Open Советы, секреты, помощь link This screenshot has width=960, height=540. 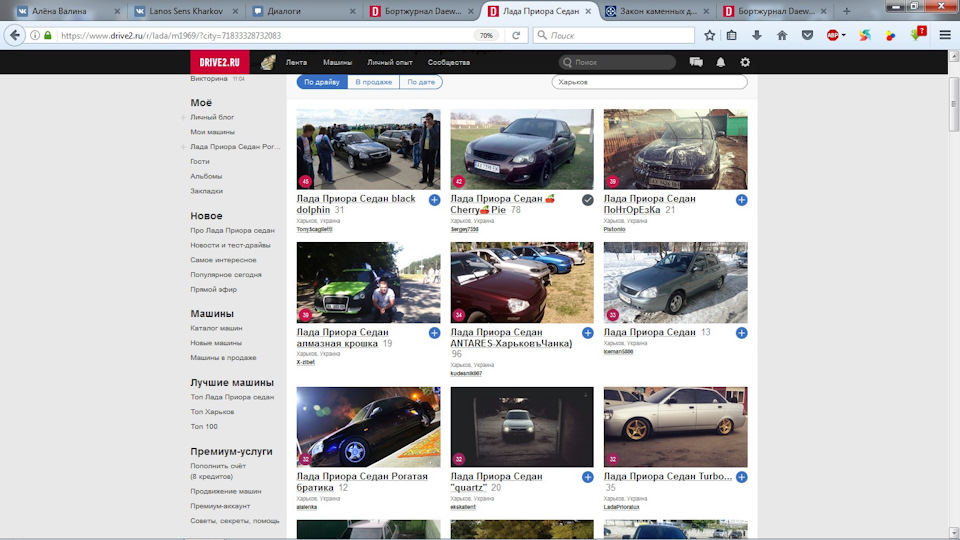234,521
